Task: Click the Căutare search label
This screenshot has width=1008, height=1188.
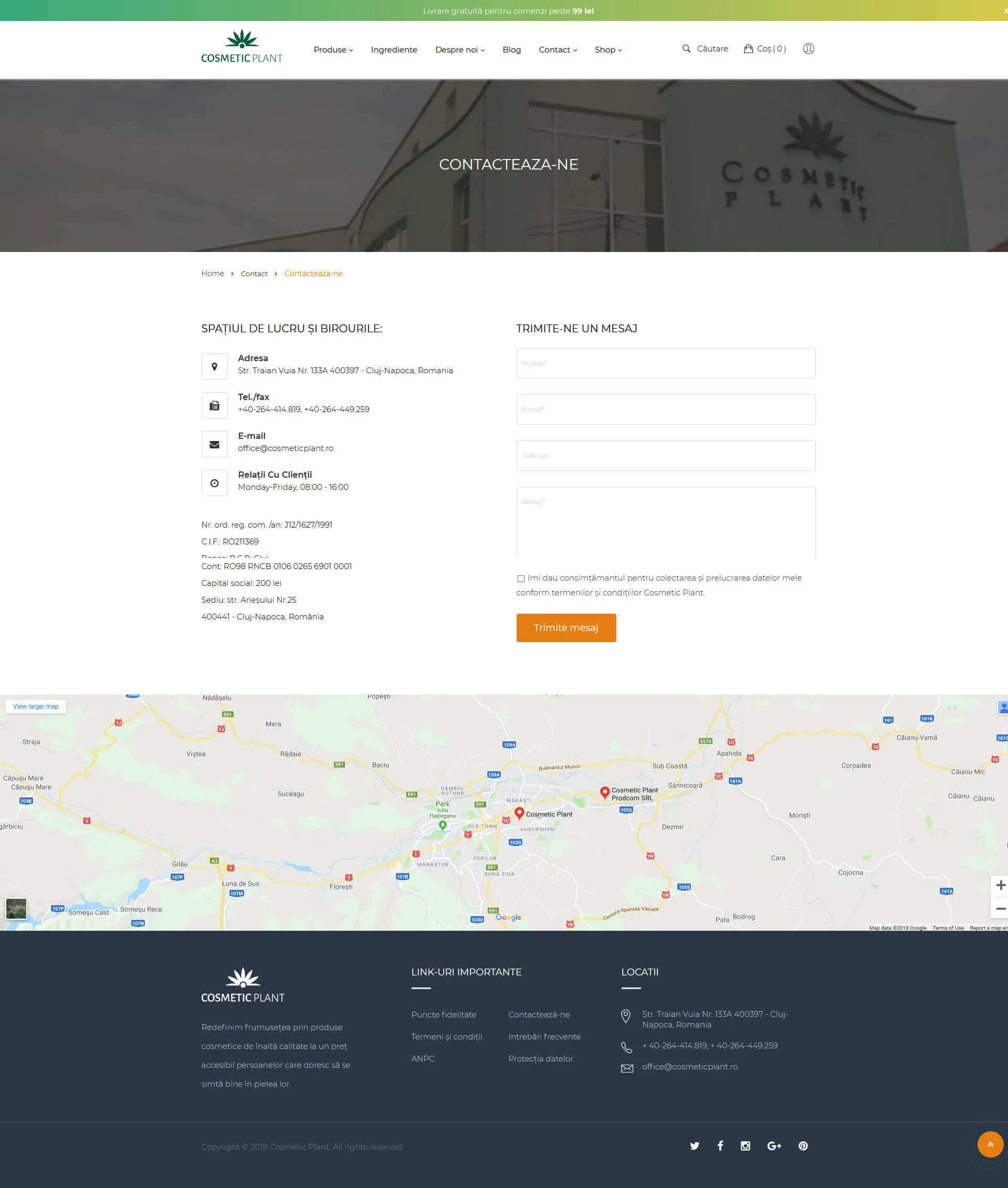Action: point(712,49)
